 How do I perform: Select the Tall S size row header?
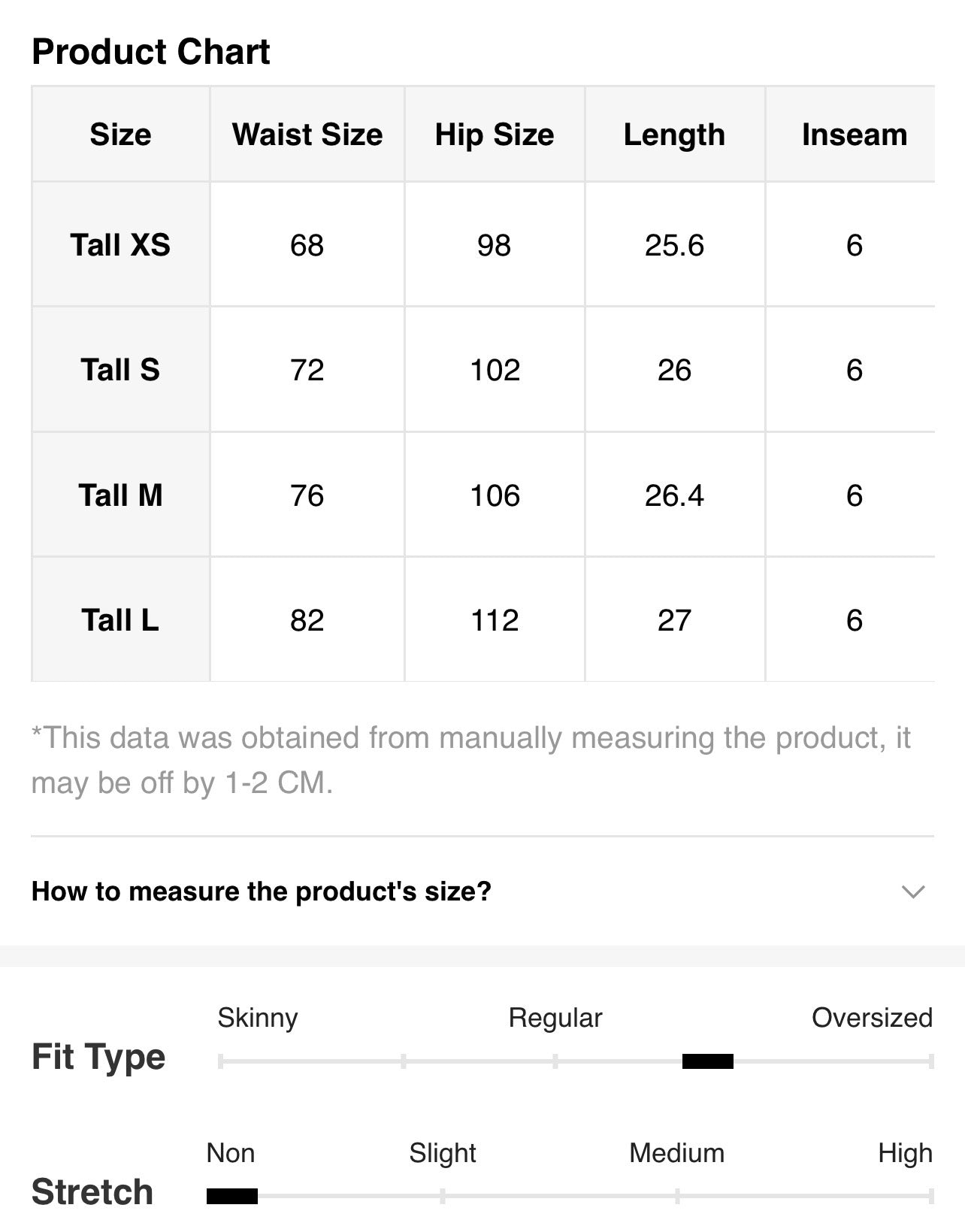(120, 369)
